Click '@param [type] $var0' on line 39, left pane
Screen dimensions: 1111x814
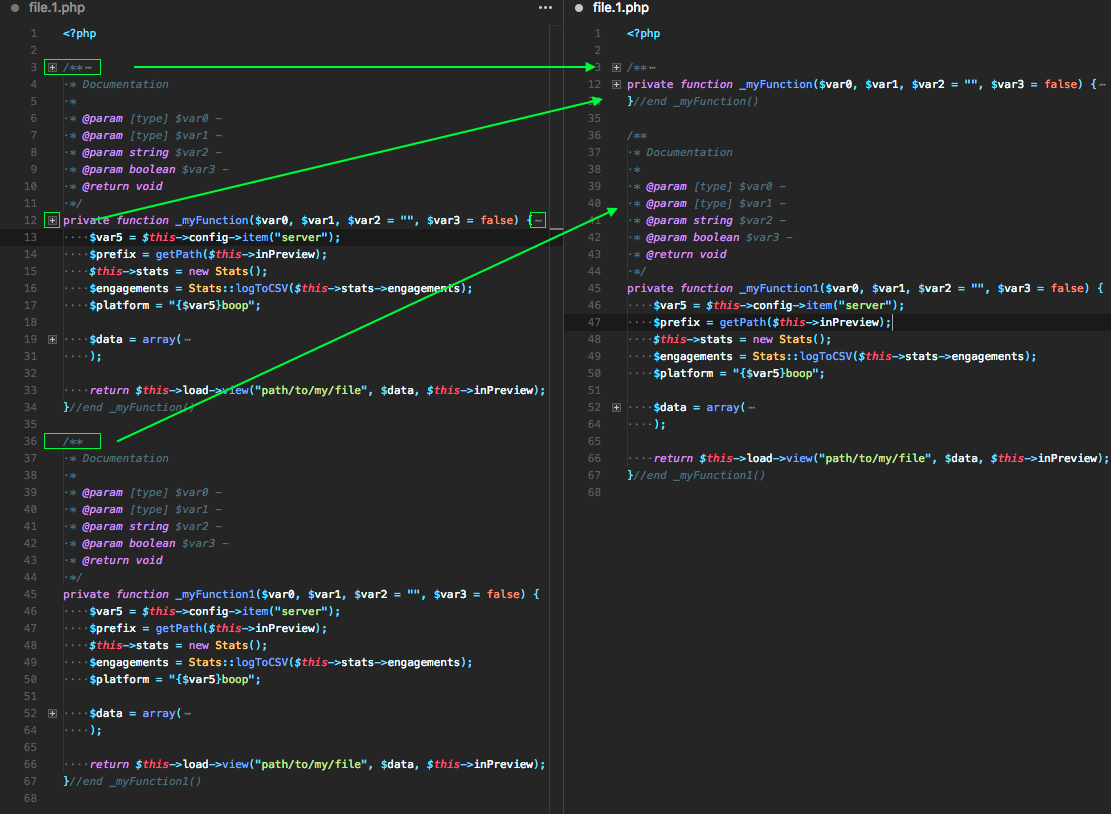point(145,492)
